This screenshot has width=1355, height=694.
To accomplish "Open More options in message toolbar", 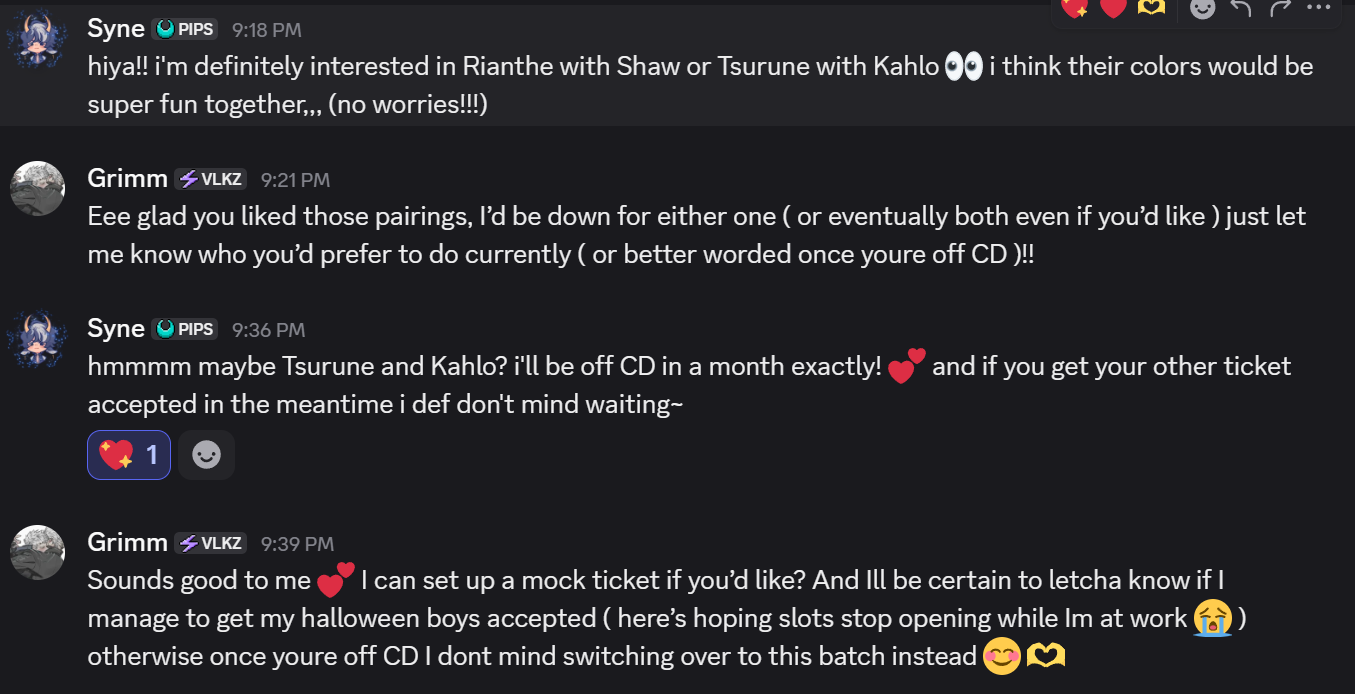I will pos(1319,8).
